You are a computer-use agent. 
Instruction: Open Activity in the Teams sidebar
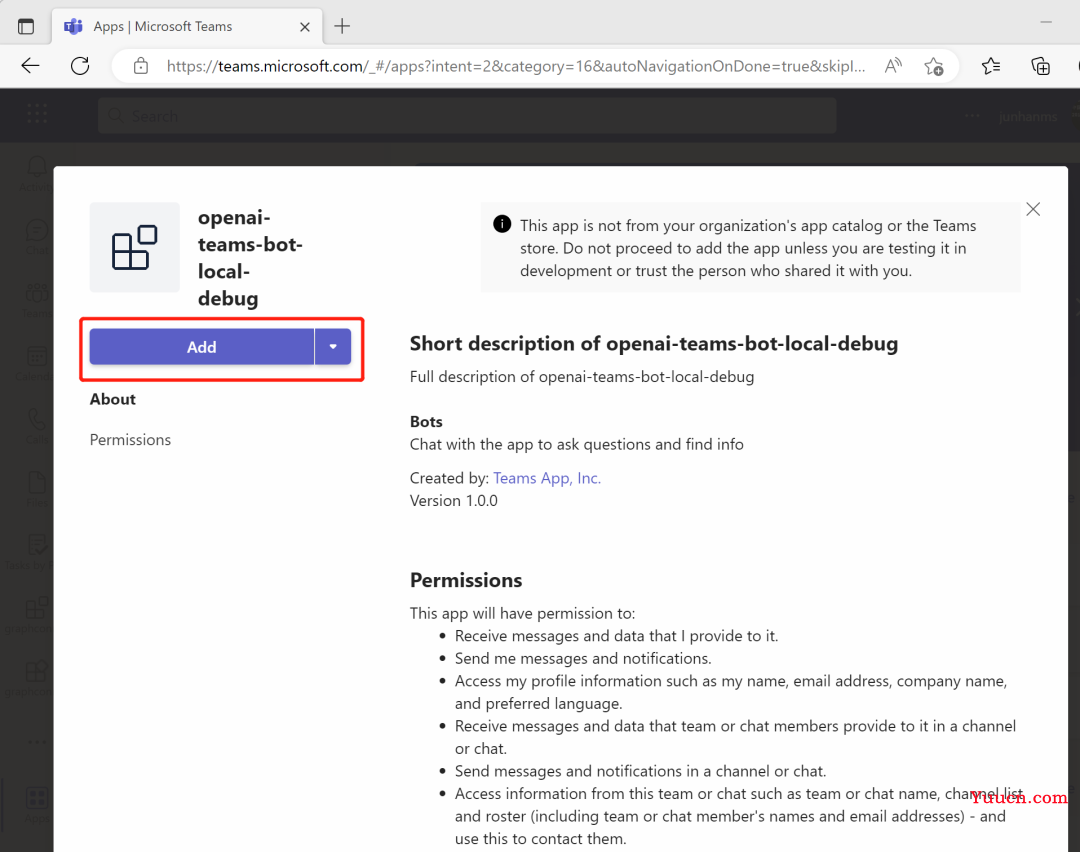point(36,174)
